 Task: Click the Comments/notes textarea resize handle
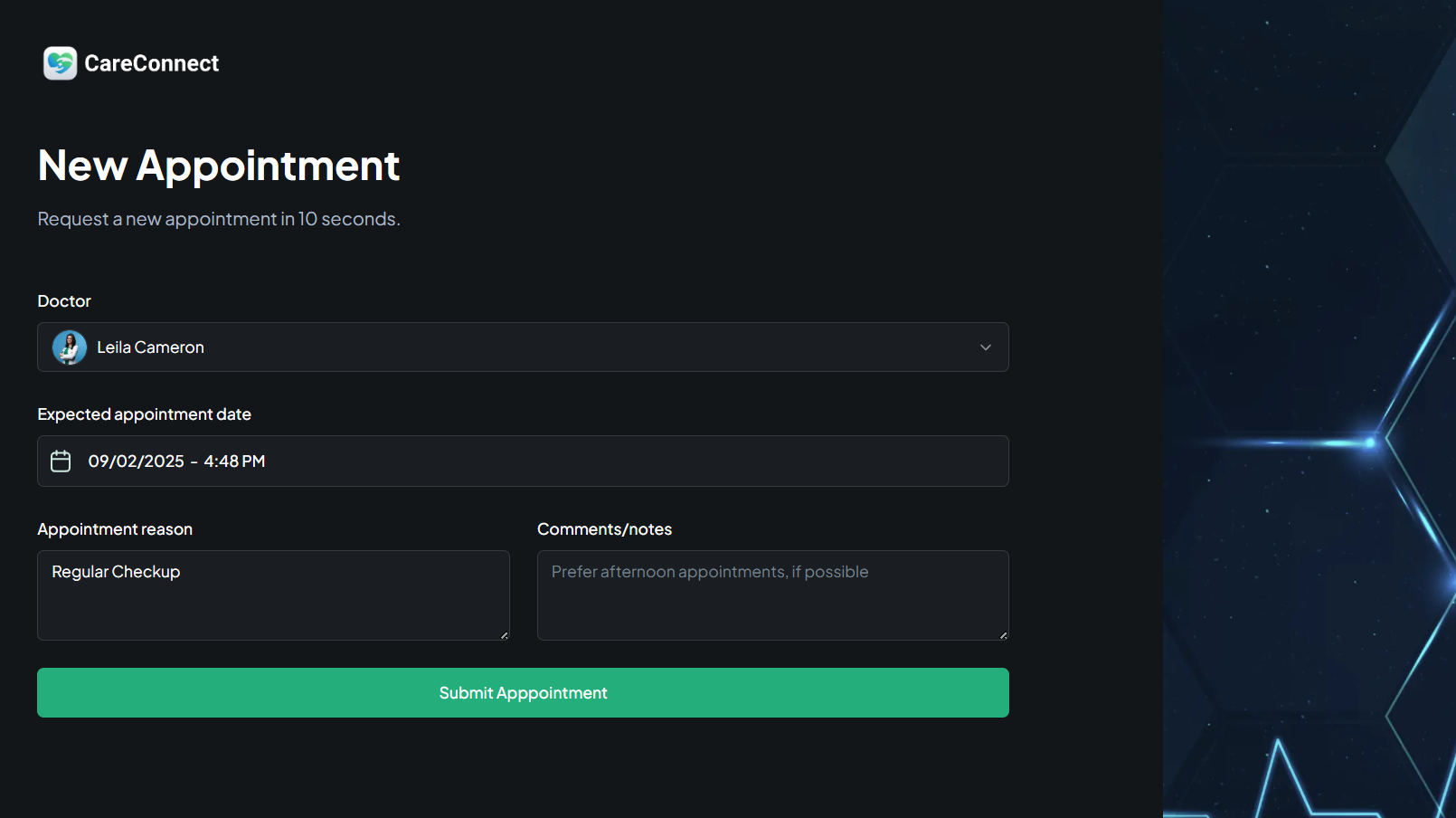coord(1003,635)
